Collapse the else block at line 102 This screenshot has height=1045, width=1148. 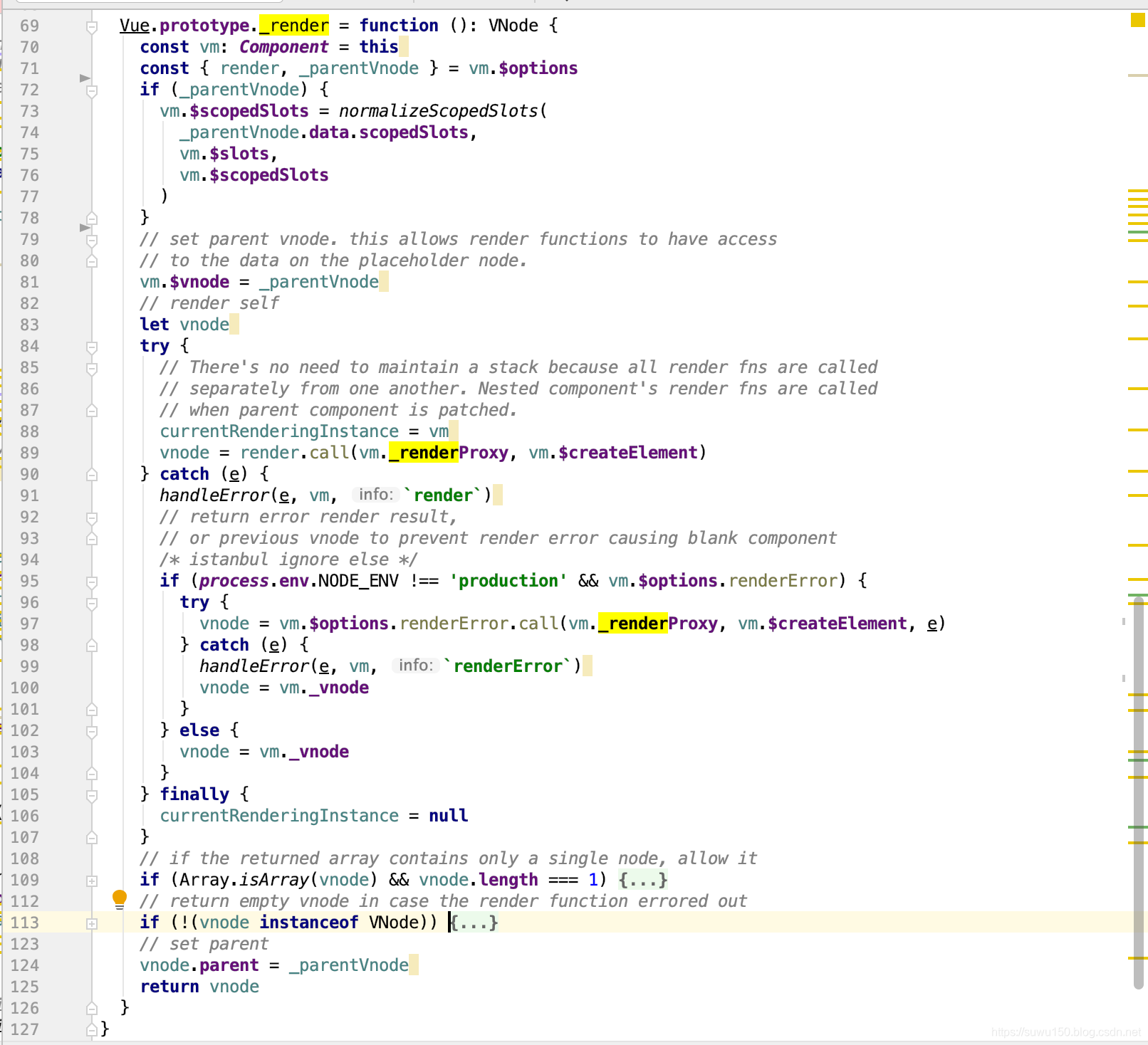tap(92, 732)
